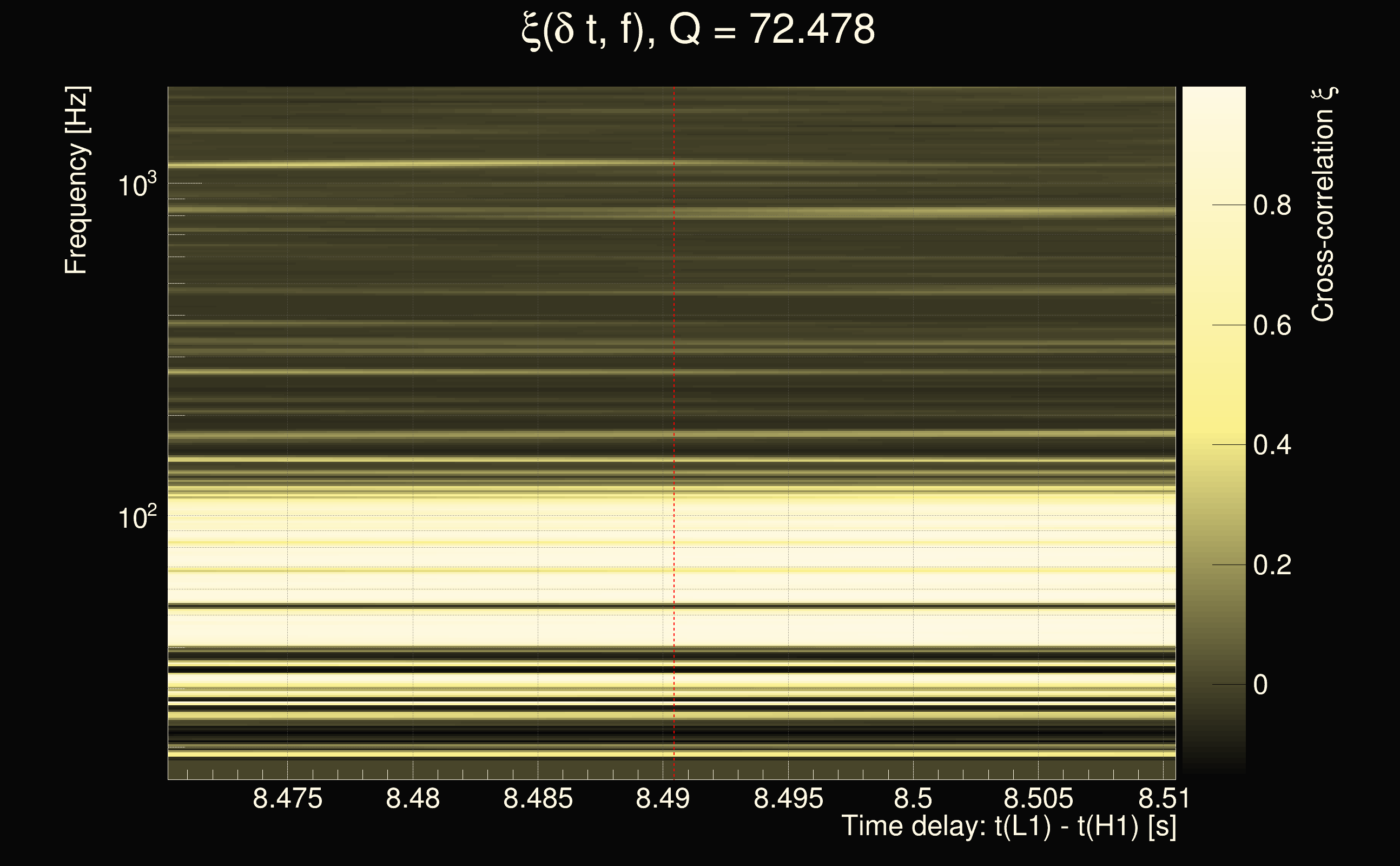This screenshot has height=866, width=1400.
Task: Click the 8.505 x-axis tick label
Action: click(1038, 798)
